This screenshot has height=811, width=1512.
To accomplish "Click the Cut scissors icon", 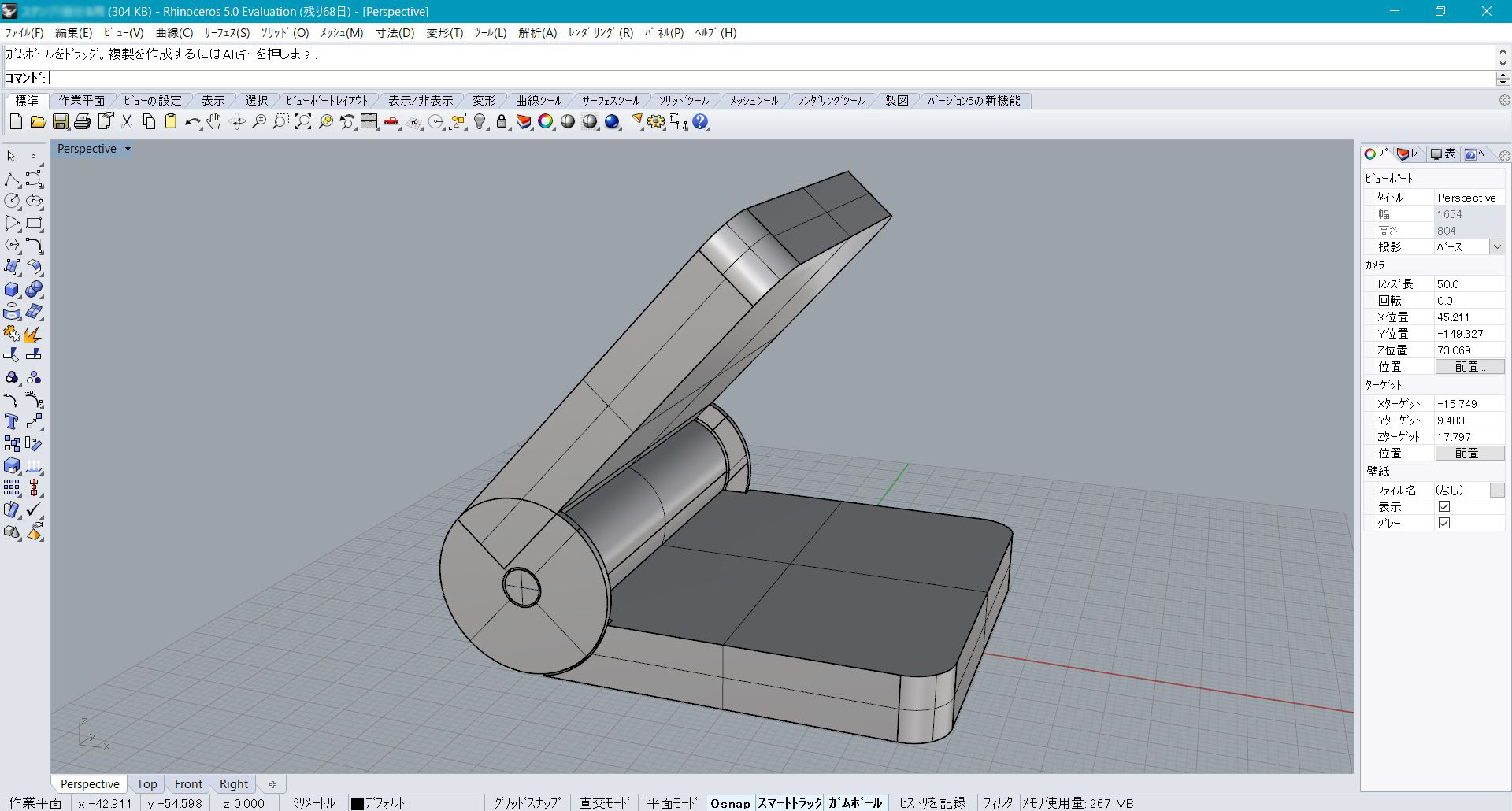I will click(126, 122).
